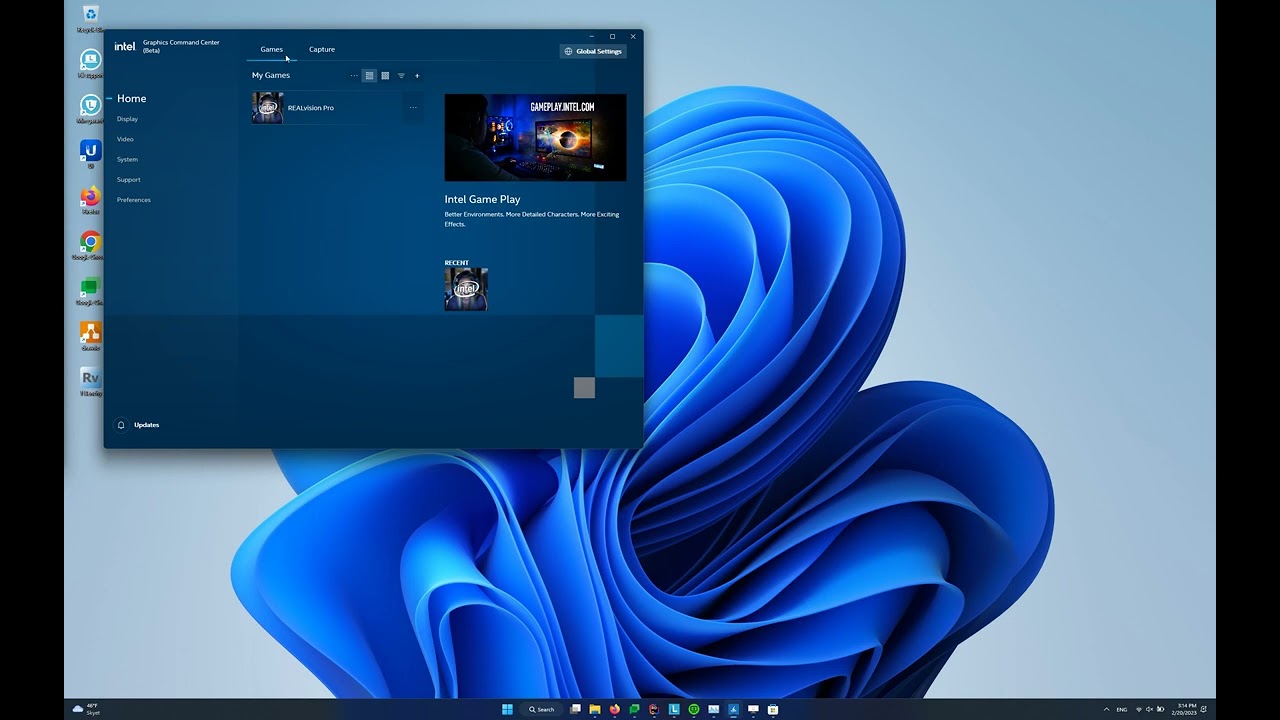Open the Firefox desktop shortcut
1280x720 pixels.
(x=91, y=199)
